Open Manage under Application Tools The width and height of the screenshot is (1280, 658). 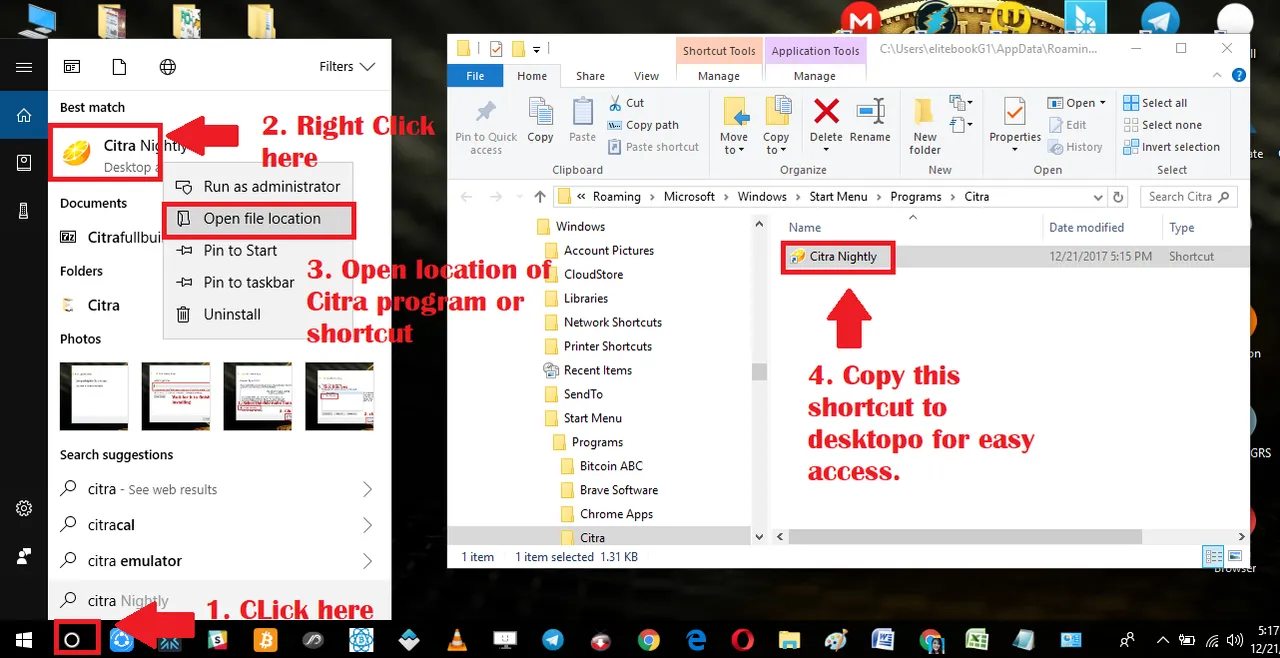815,76
